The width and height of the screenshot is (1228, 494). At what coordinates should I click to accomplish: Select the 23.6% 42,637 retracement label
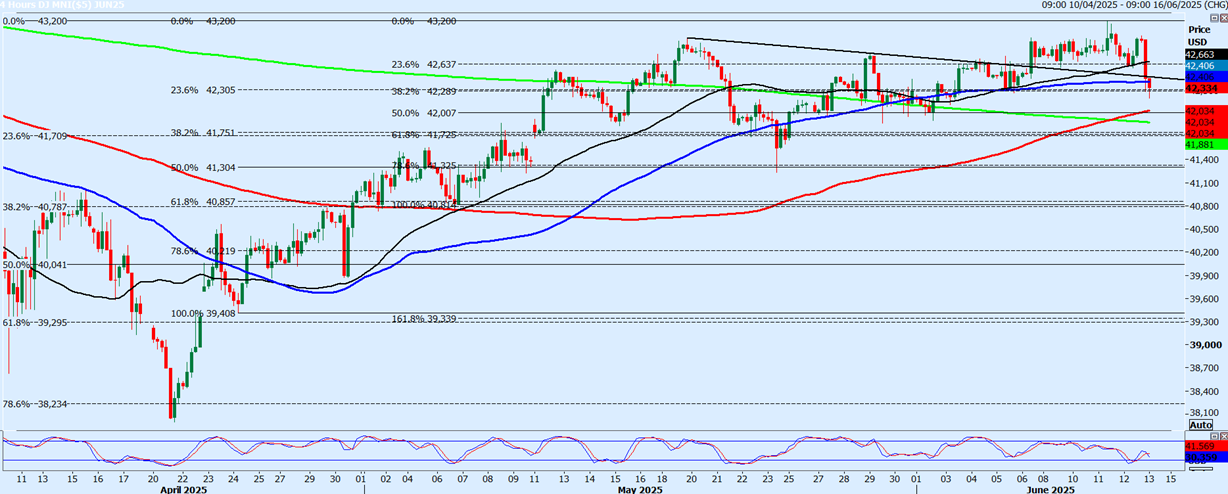pyautogui.click(x=424, y=65)
